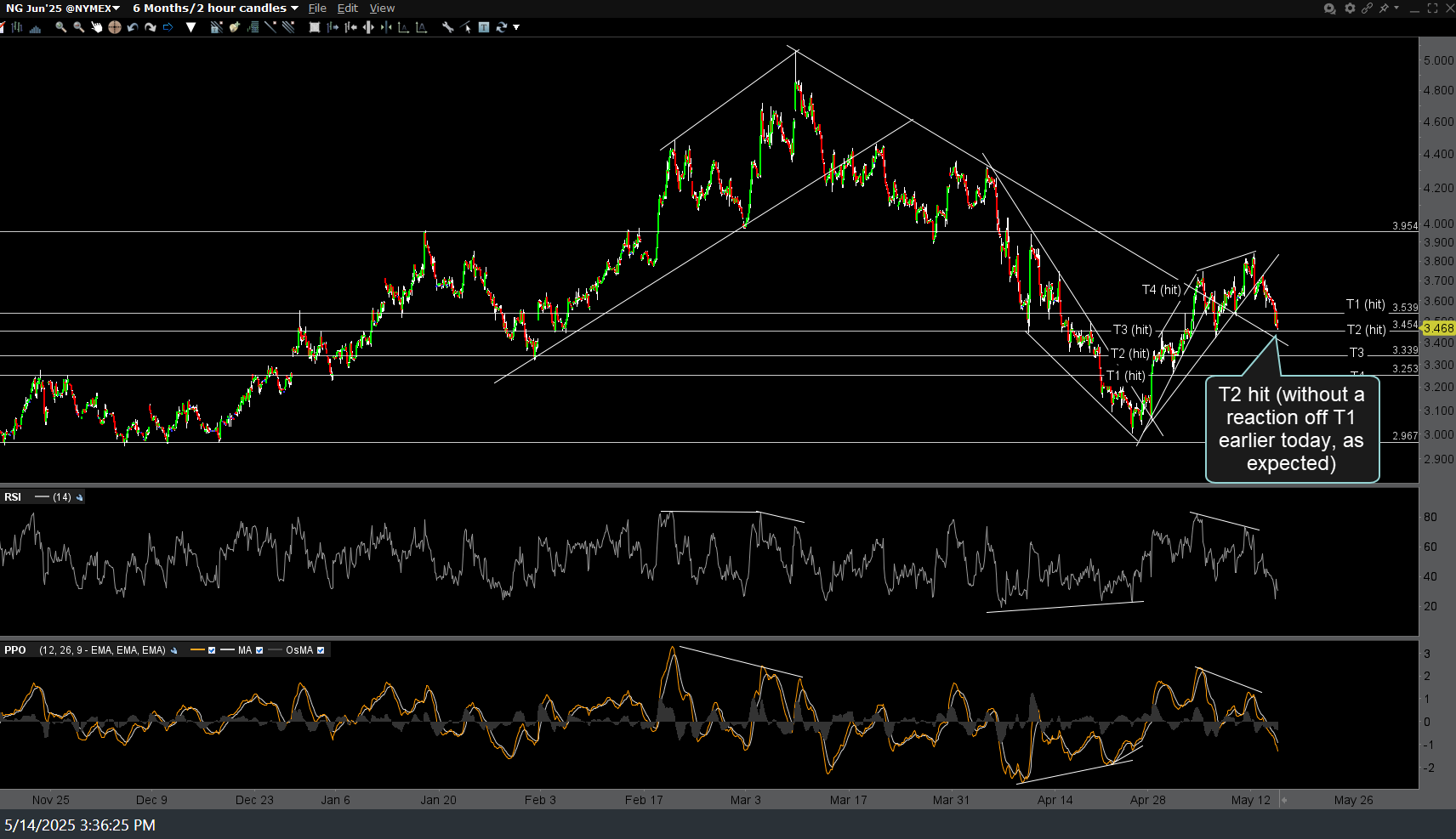This screenshot has width=1456, height=839.
Task: Select the hand pan tool
Action: click(96, 27)
